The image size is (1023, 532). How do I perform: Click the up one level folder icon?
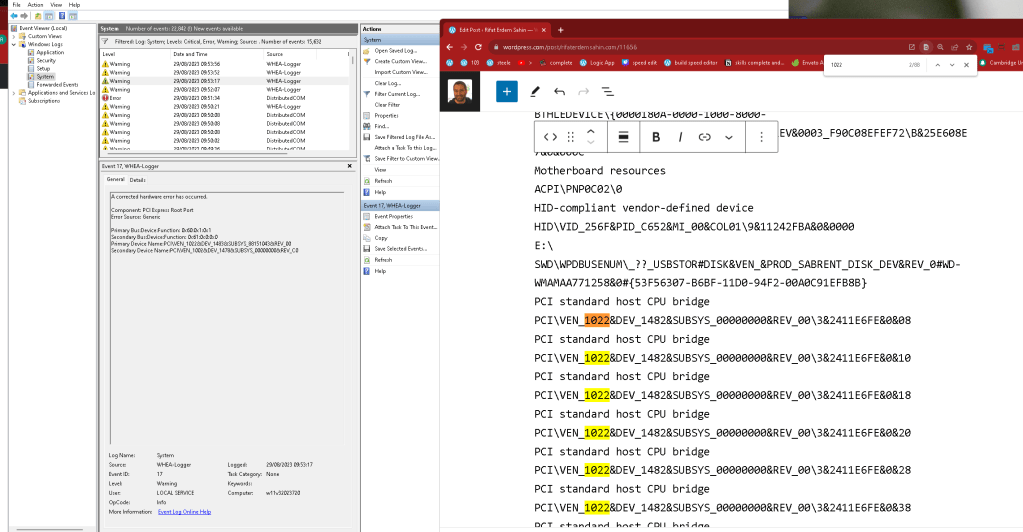pyautogui.click(x=38, y=16)
